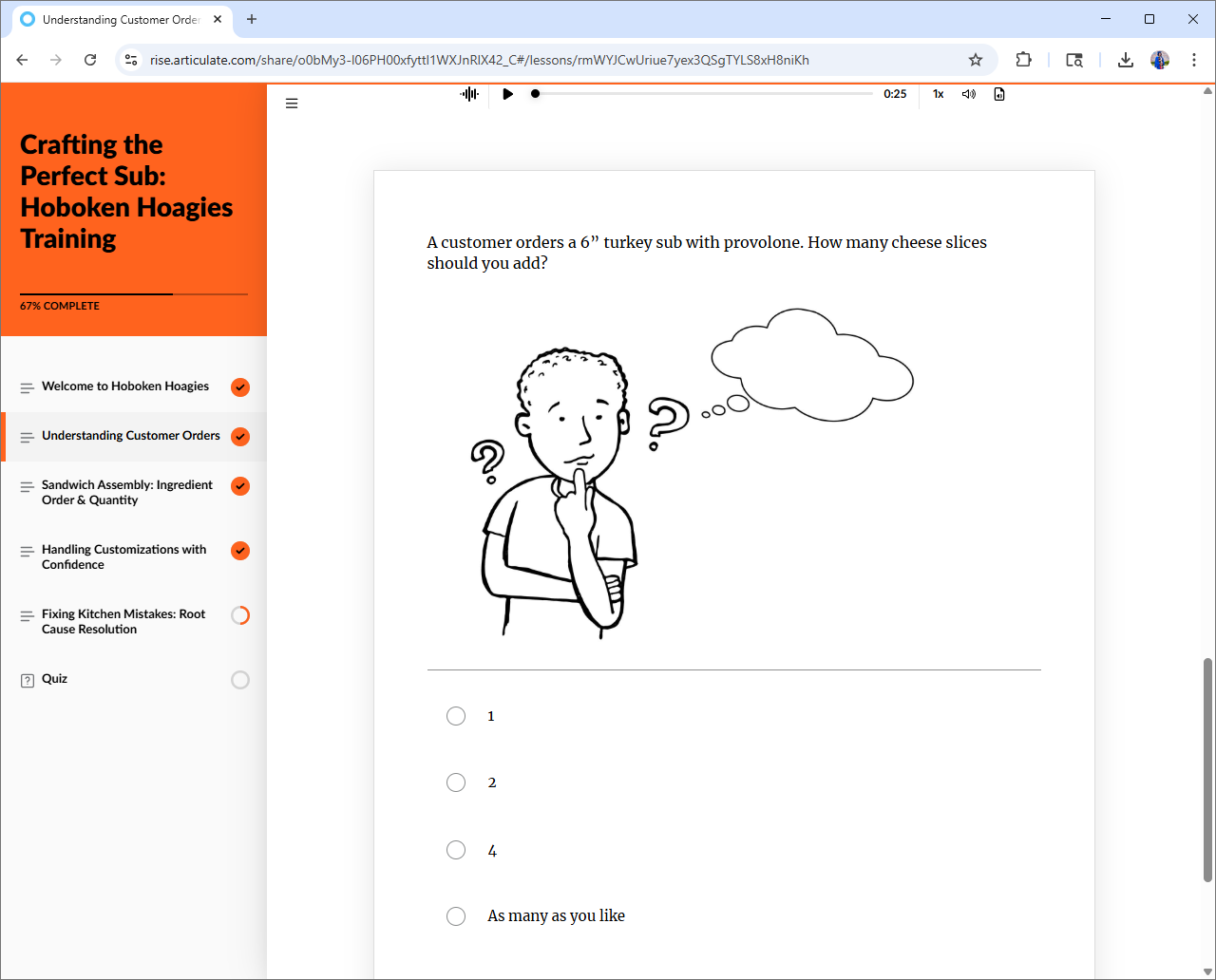Pick the 'As many as you like' option

click(456, 916)
